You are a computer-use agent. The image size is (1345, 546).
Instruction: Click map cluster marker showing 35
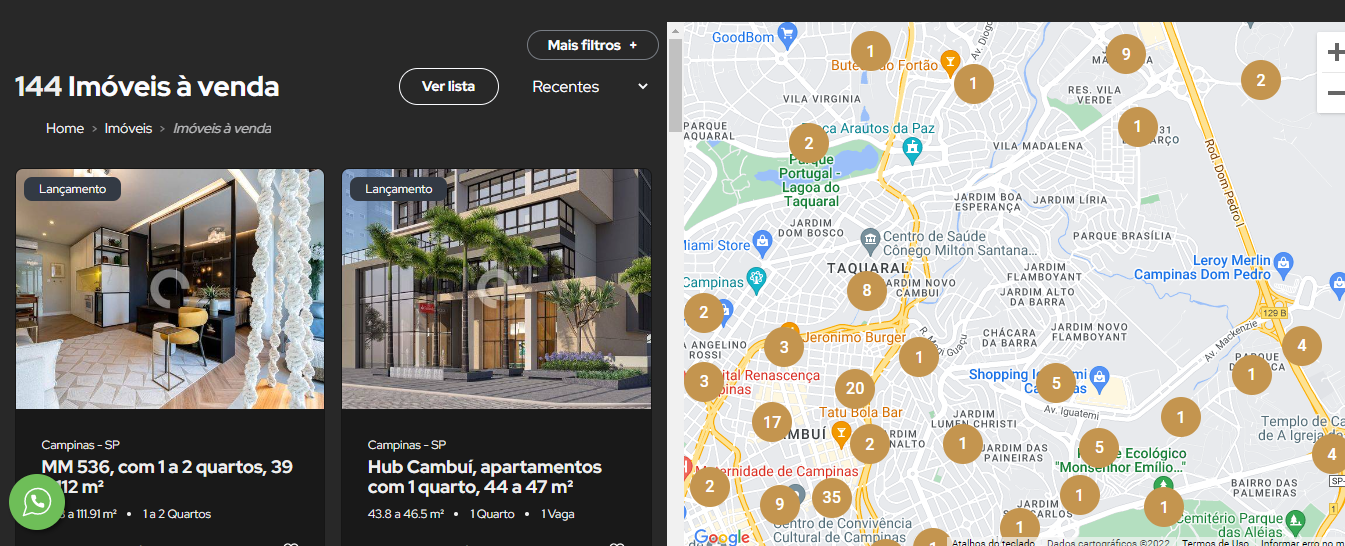coord(832,496)
